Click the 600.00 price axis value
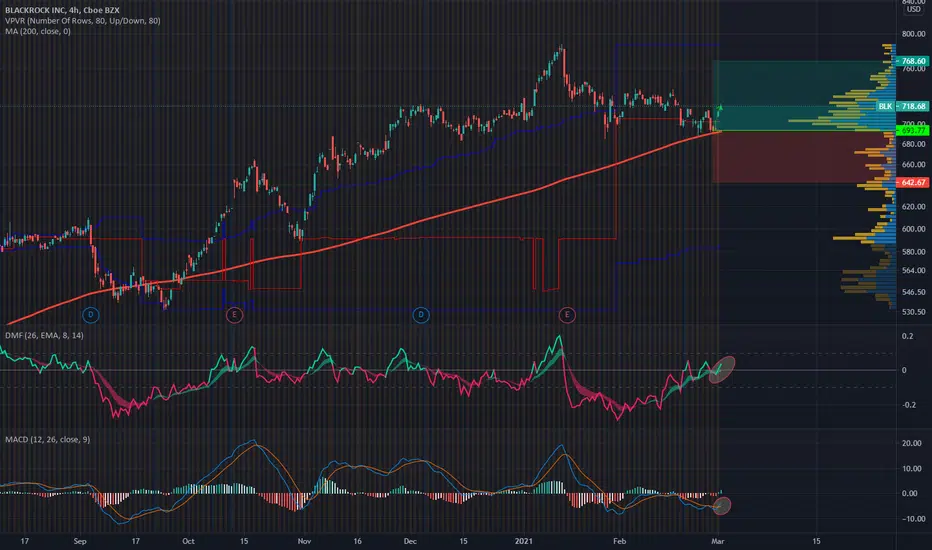Screen dimensions: 932x550 click(x=914, y=229)
